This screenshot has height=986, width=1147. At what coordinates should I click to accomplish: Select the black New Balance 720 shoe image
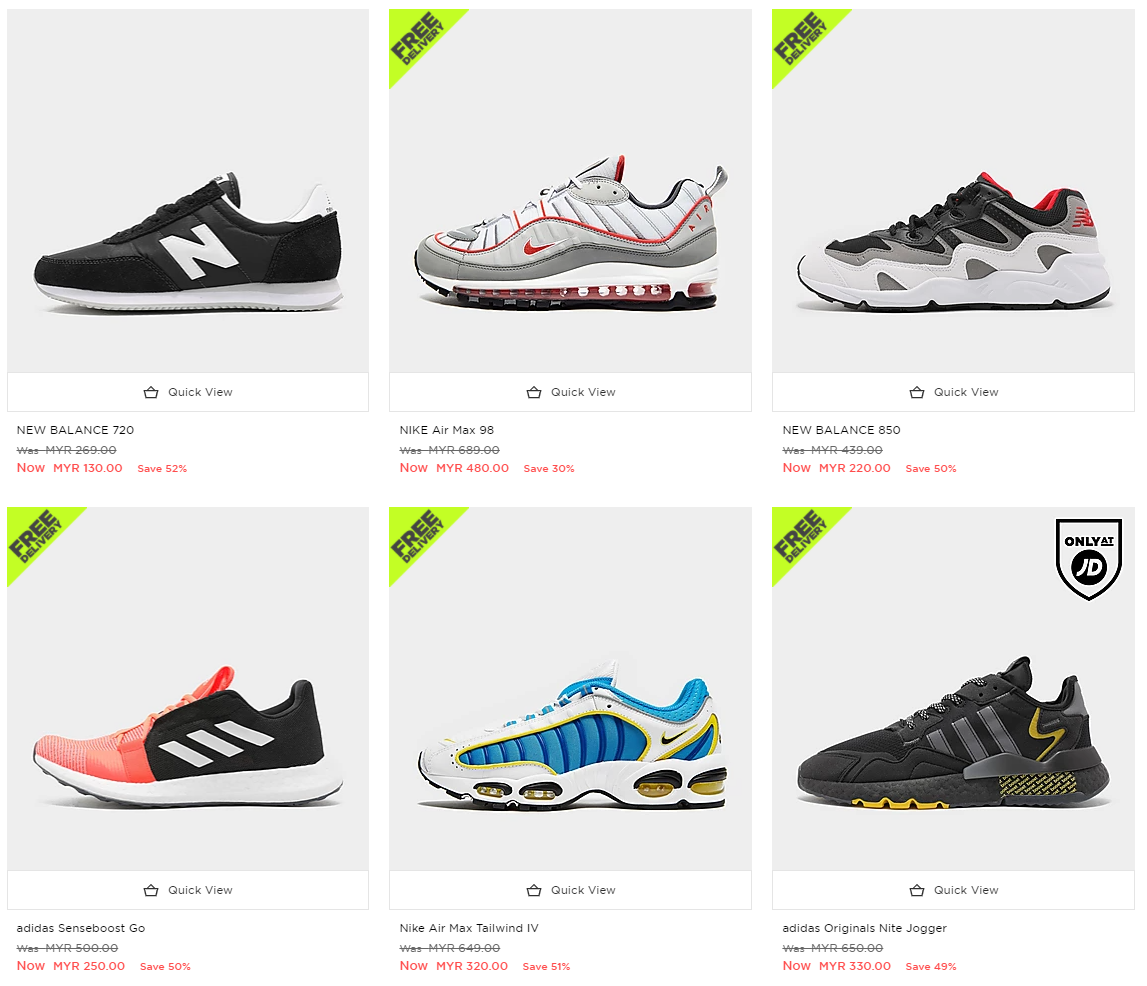tap(188, 242)
